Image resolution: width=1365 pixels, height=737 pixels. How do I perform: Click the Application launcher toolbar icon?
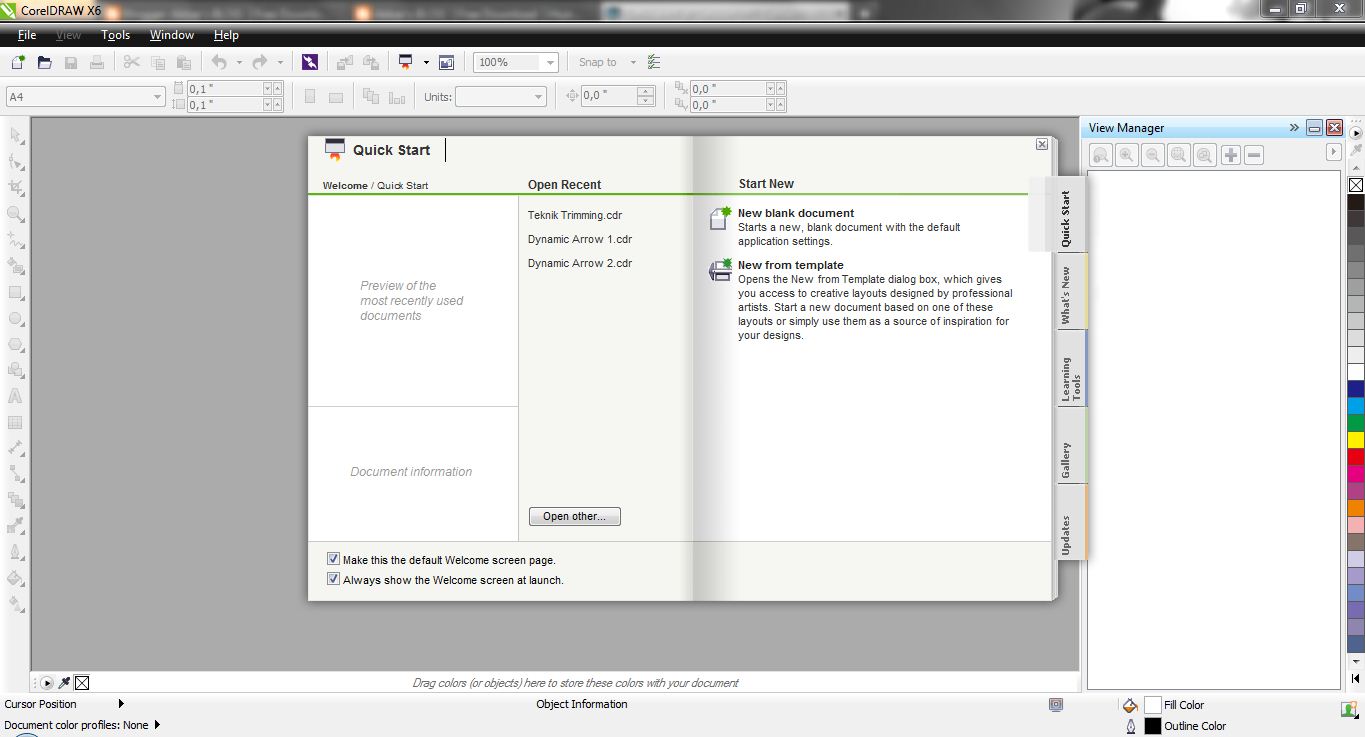coord(405,62)
